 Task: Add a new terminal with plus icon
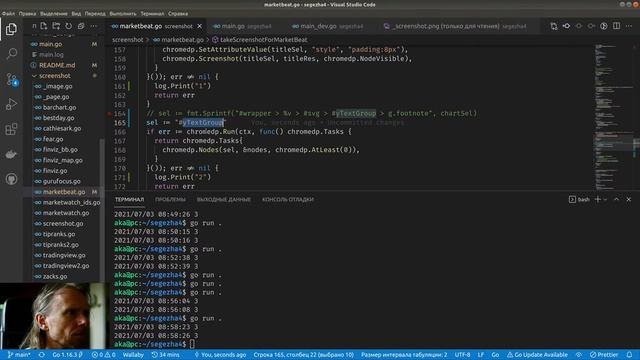[x=598, y=199]
